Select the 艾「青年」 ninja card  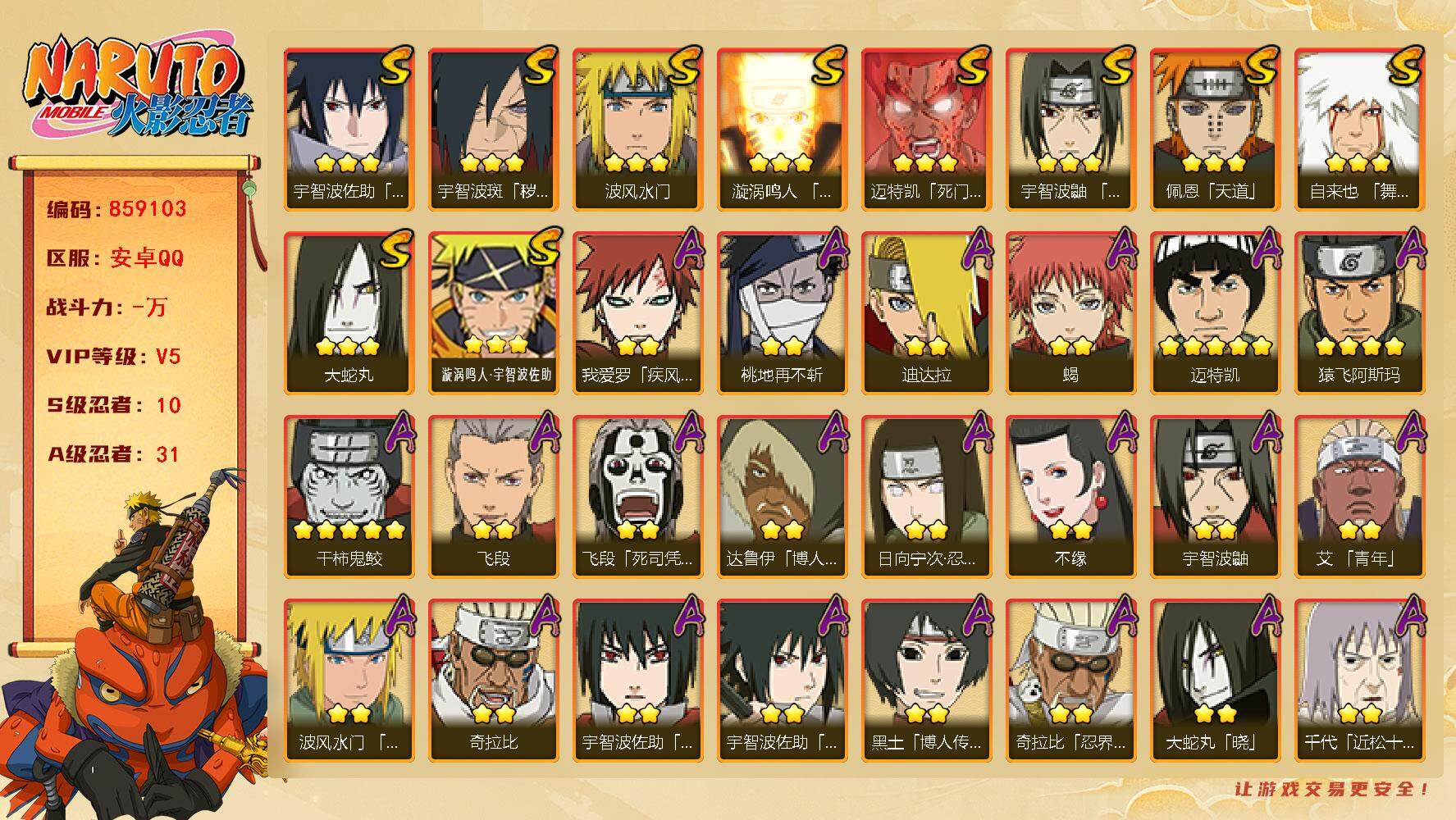coord(1359,496)
